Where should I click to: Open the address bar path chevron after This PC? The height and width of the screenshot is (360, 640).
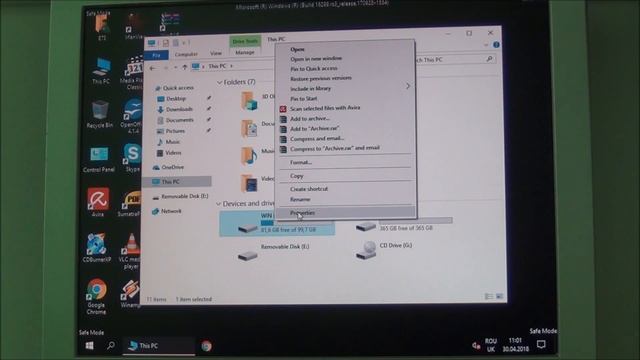[231, 66]
